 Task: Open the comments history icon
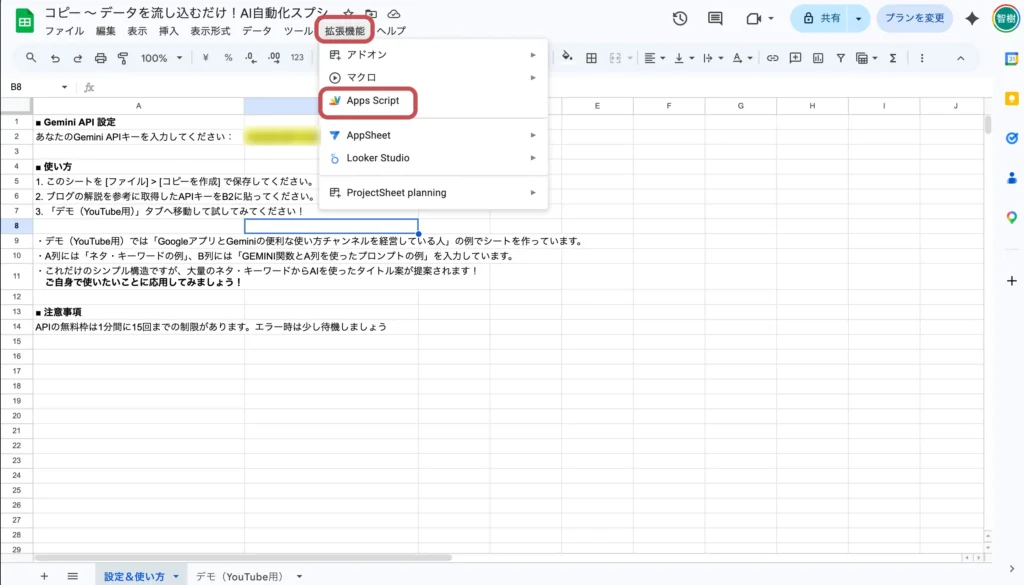tap(715, 18)
